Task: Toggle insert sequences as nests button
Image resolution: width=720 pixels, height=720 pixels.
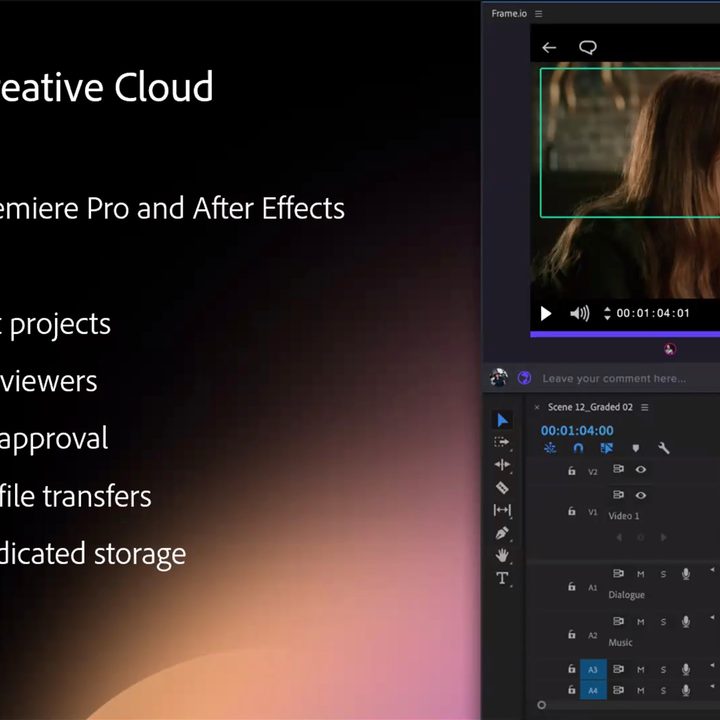Action: pyautogui.click(x=550, y=448)
